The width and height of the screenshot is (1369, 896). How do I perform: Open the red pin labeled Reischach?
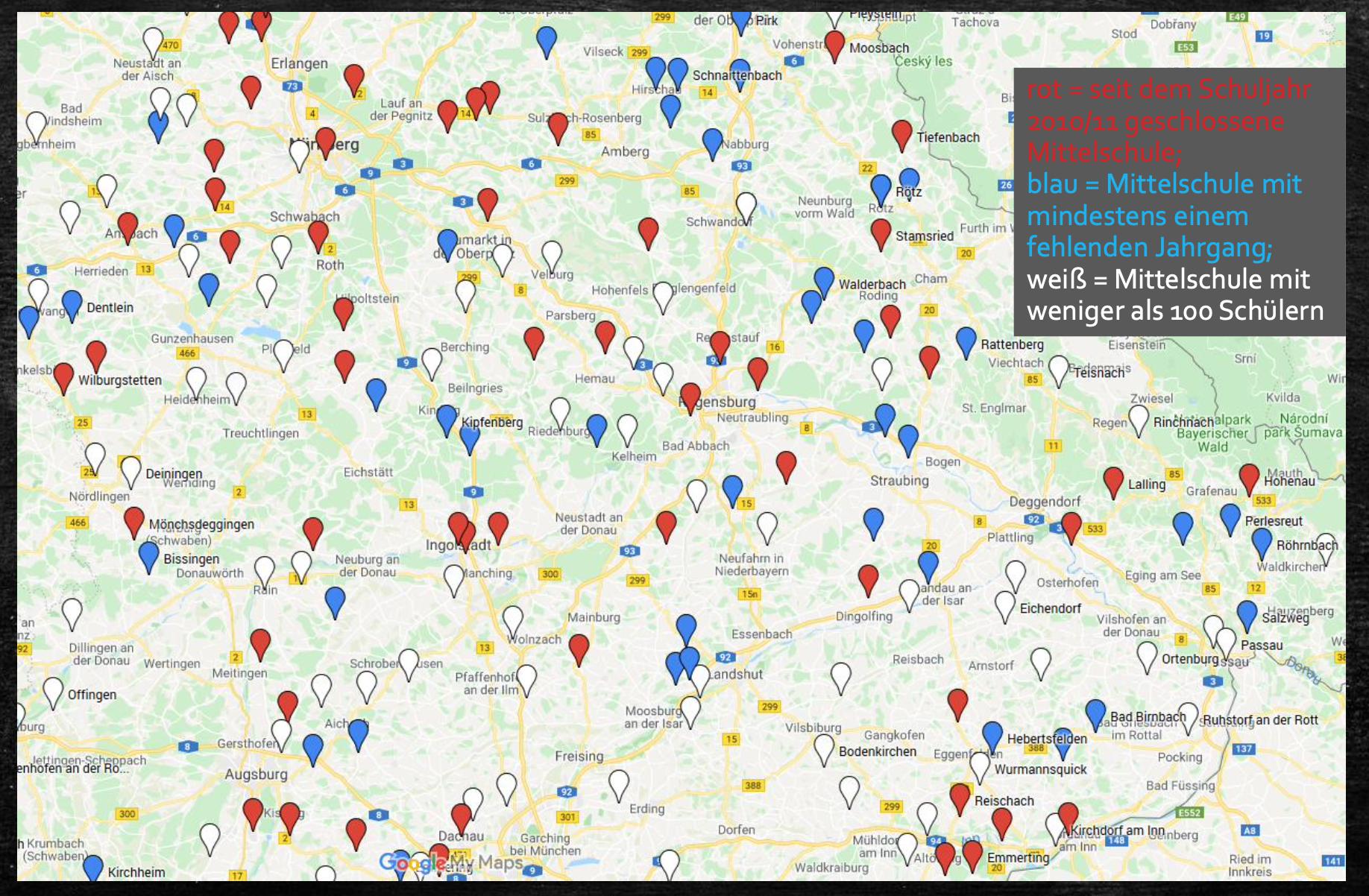tap(960, 798)
